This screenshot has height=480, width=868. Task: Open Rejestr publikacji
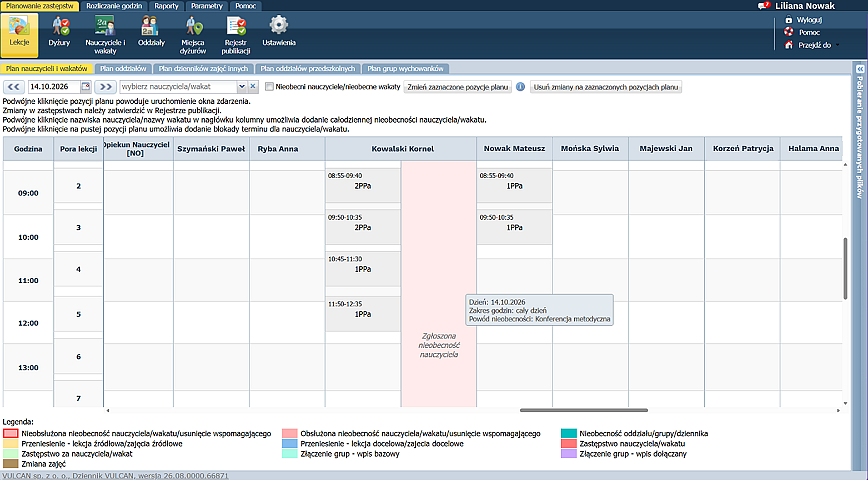236,35
